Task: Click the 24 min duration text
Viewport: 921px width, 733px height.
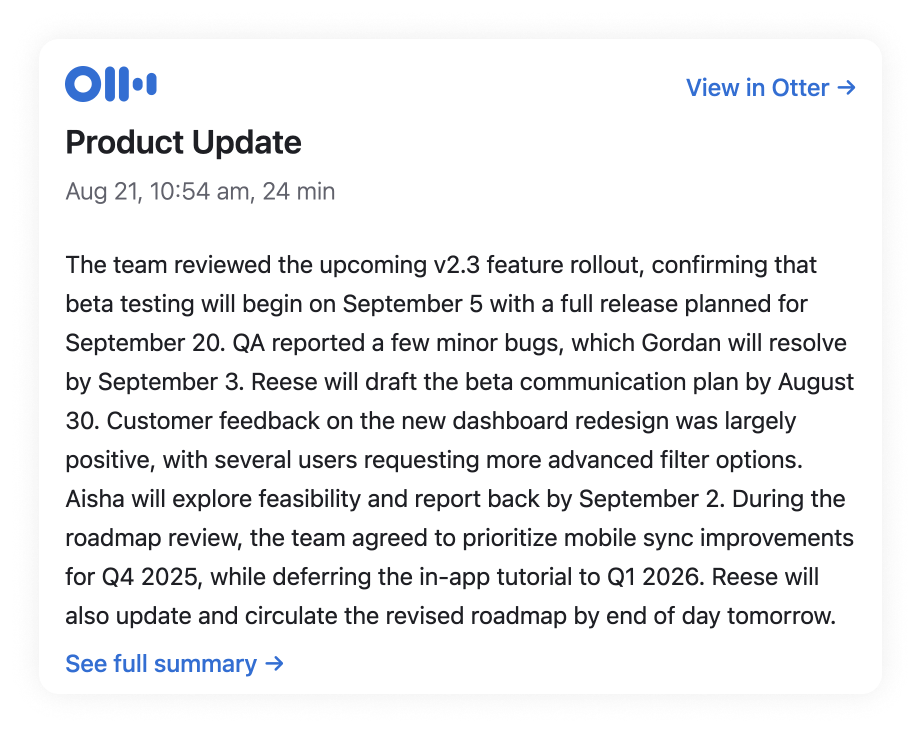Action: tap(299, 191)
